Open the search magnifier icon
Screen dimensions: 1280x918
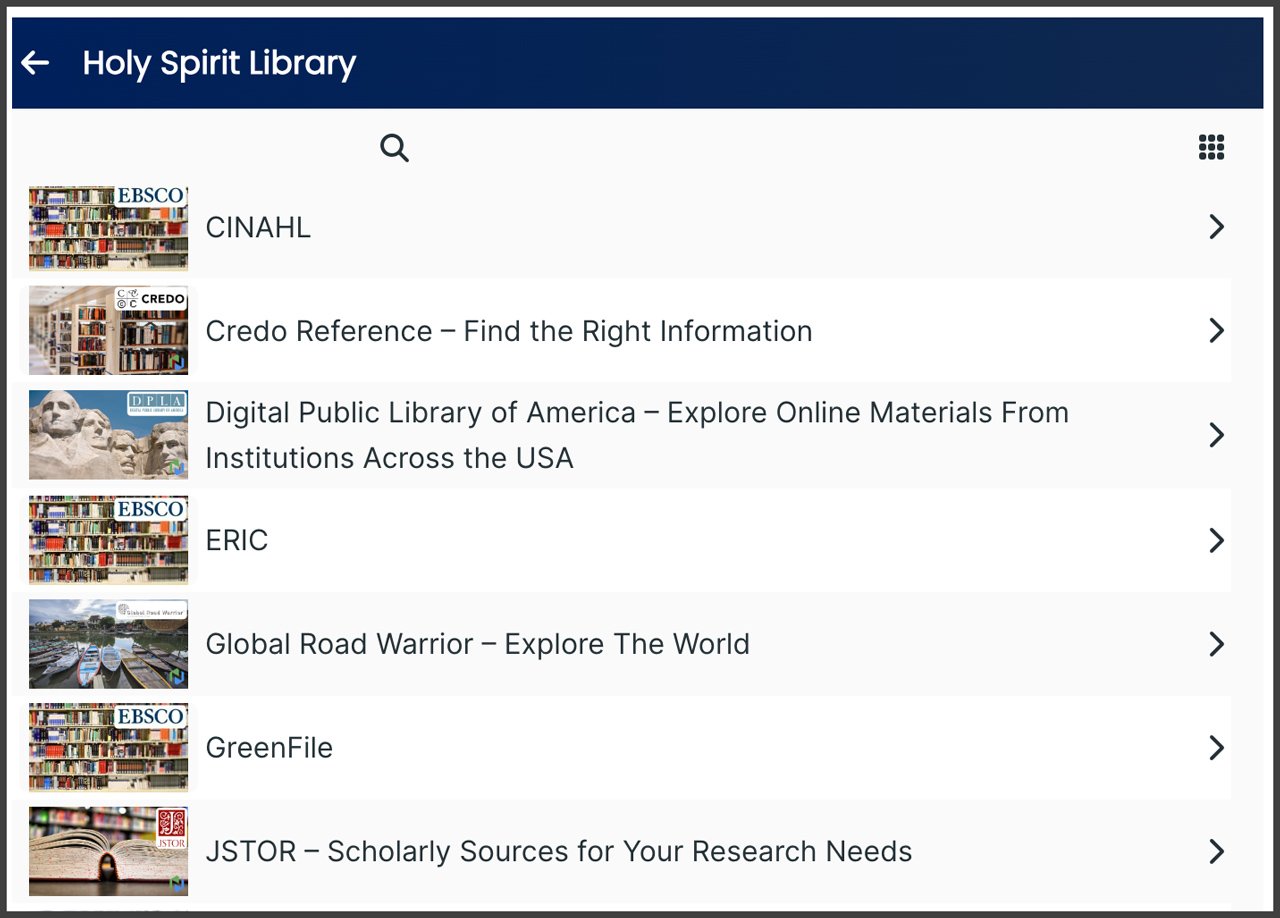(395, 148)
